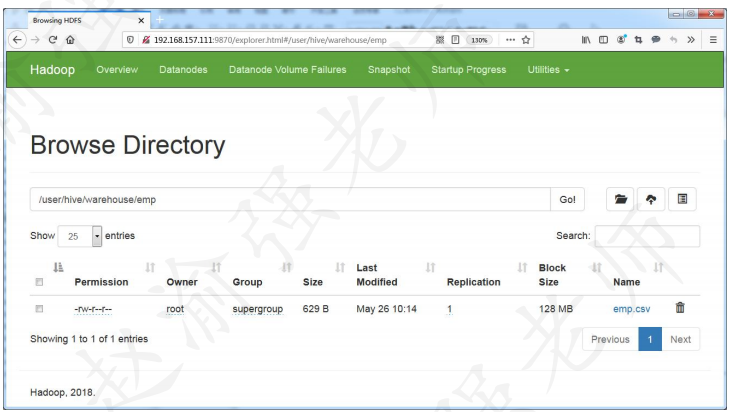Screen dimensions: 733x412
Task: Click the QR code icon in address bar
Action: pos(440,40)
